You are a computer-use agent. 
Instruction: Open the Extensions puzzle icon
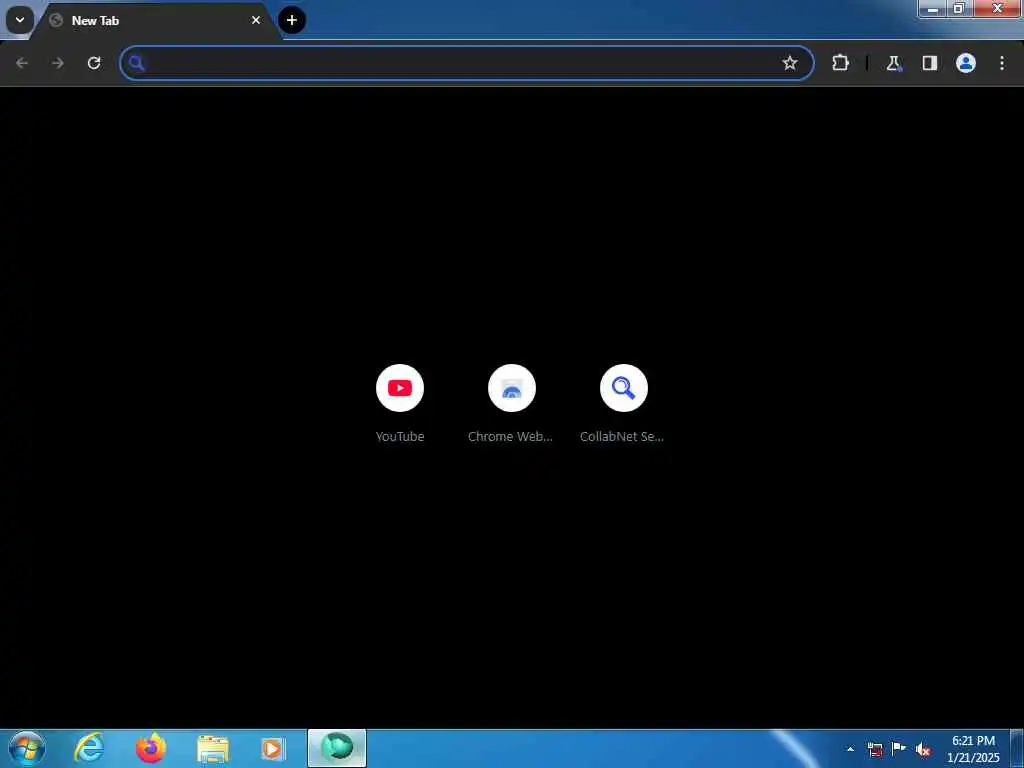pos(840,63)
